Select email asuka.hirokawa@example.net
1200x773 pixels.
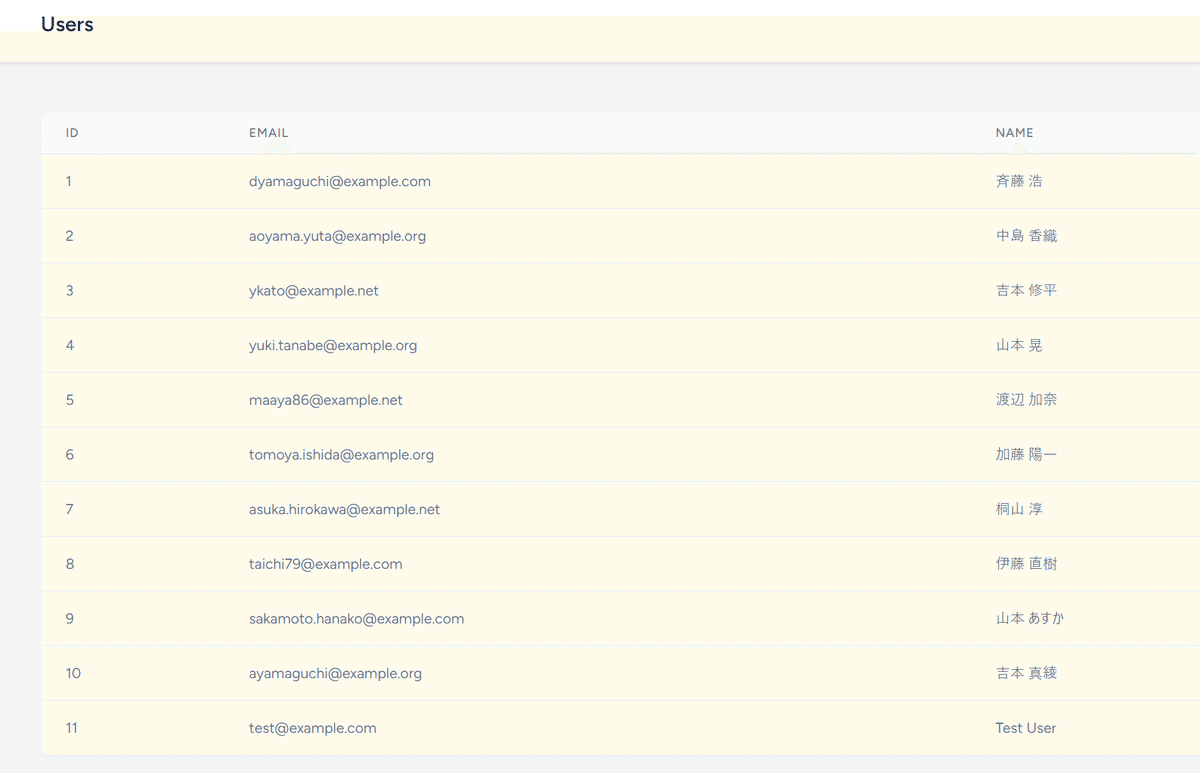(x=345, y=510)
